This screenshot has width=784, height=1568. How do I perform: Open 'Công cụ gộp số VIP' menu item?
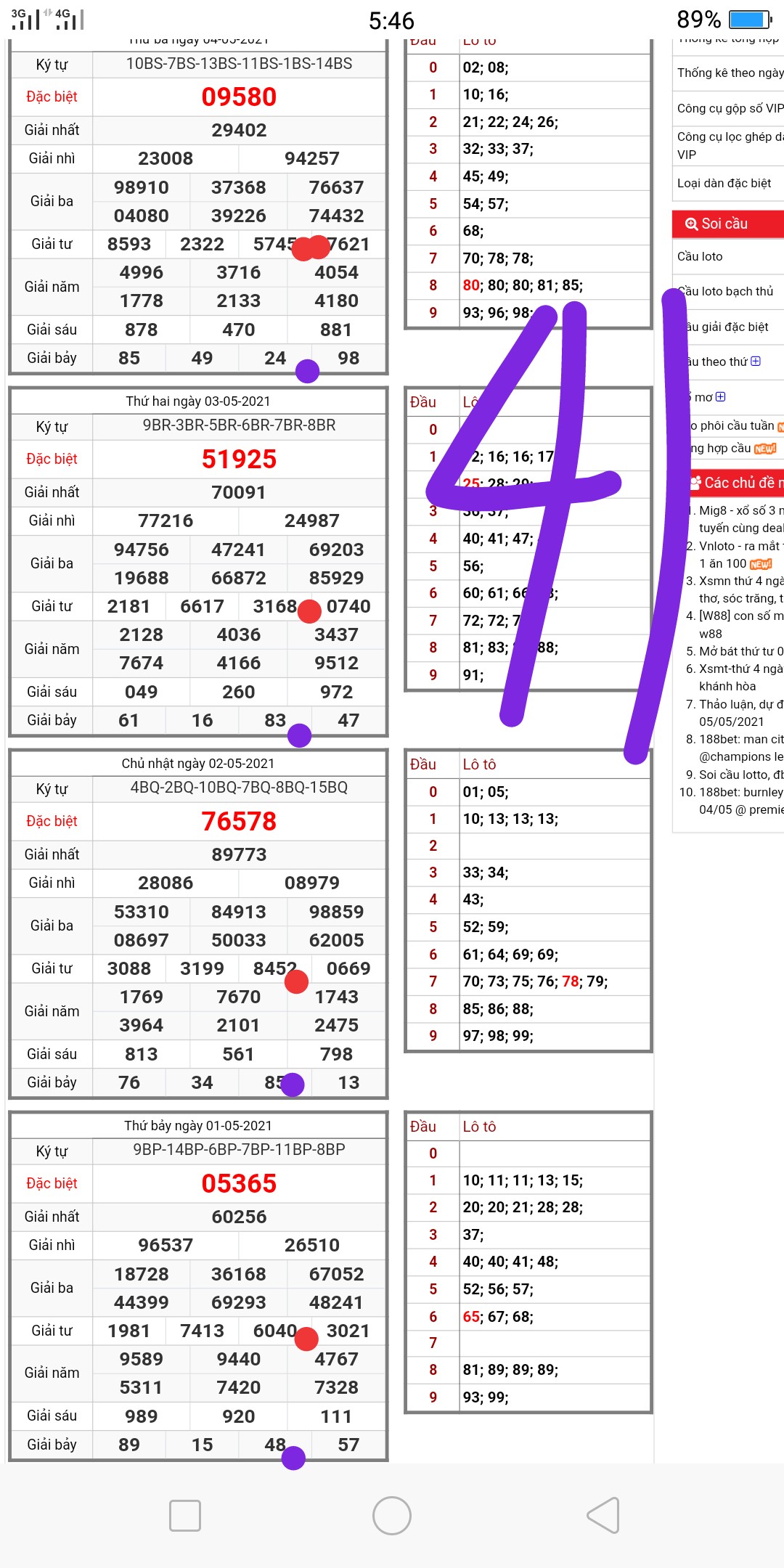point(730,108)
